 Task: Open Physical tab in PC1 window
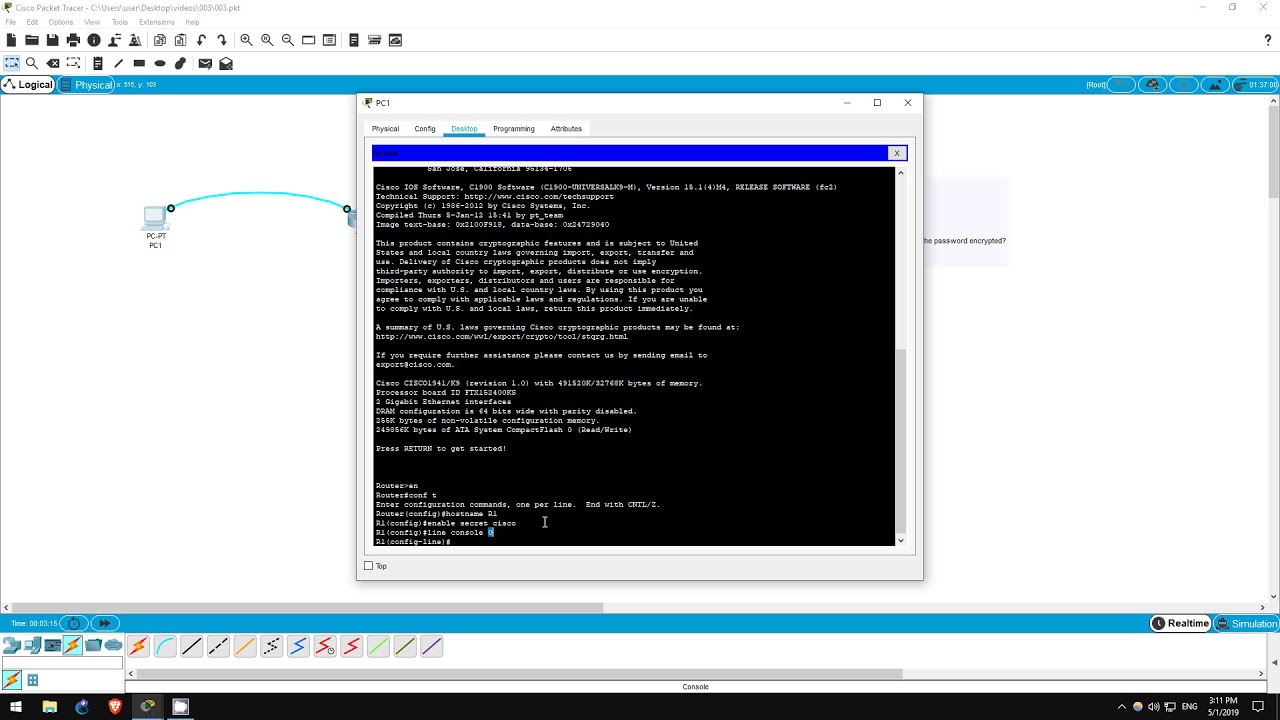pyautogui.click(x=385, y=129)
